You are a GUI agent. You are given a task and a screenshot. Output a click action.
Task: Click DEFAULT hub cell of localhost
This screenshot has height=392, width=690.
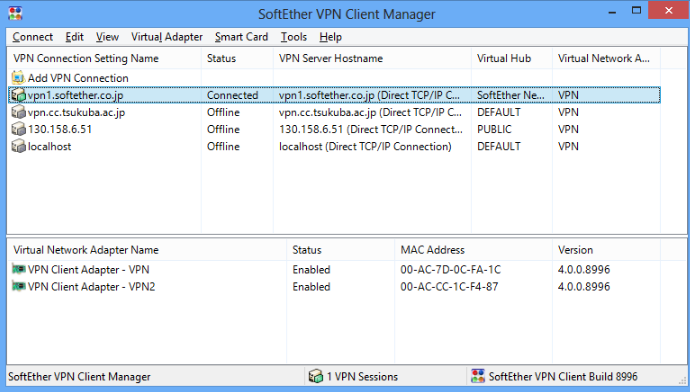pyautogui.click(x=499, y=147)
